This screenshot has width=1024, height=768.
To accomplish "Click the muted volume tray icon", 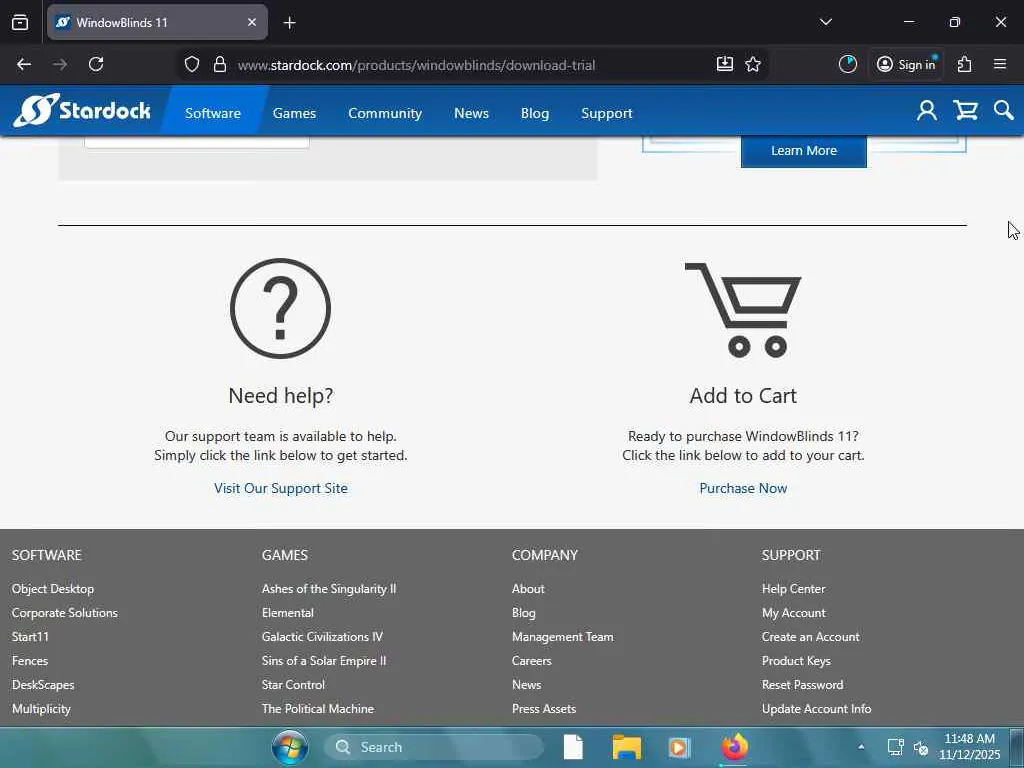I will pos(921,748).
